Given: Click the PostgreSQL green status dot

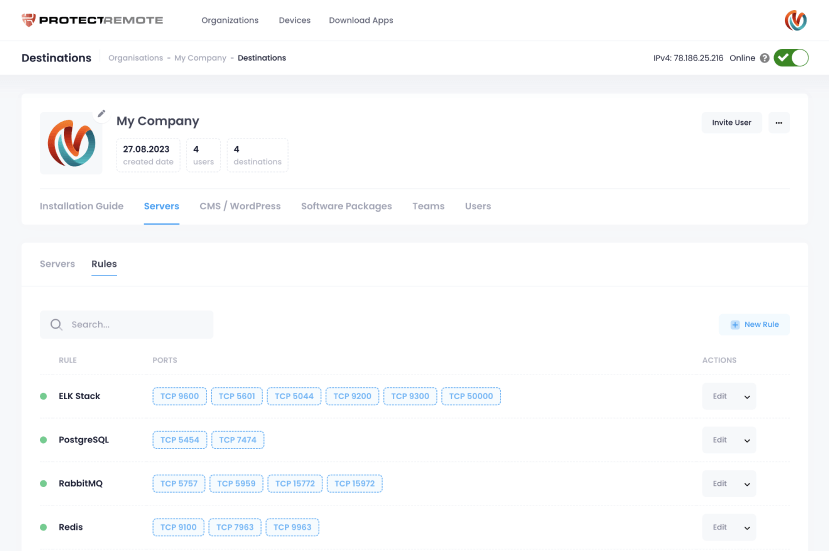Looking at the screenshot, I should (x=43, y=440).
